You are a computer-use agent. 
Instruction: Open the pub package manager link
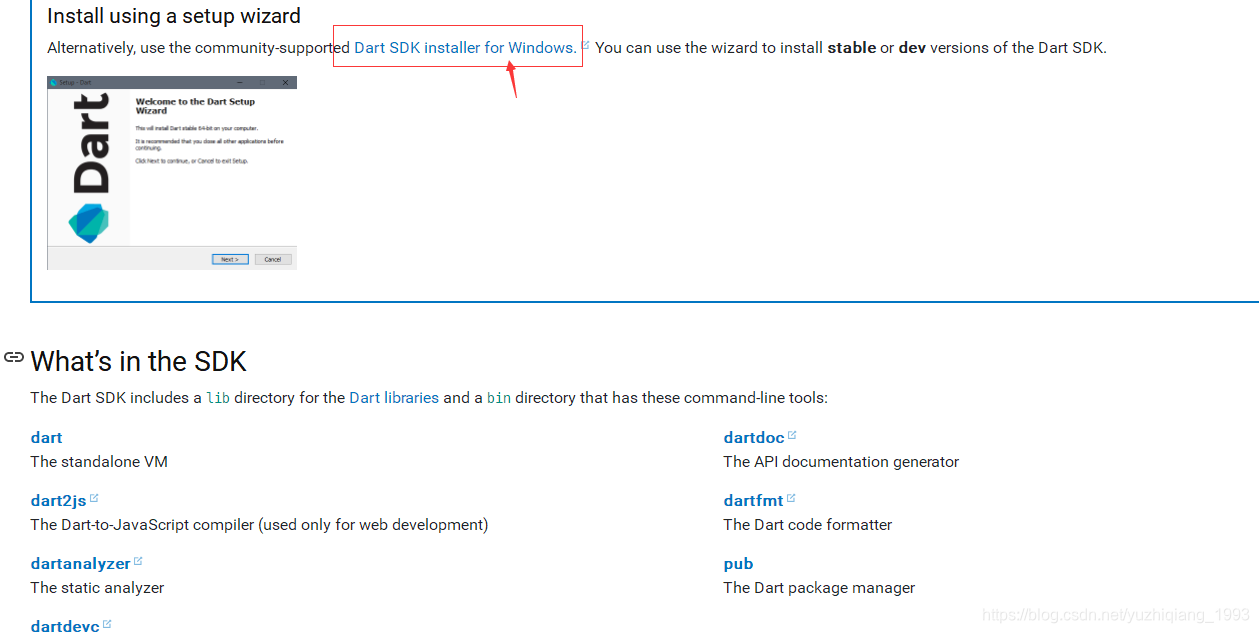click(x=738, y=564)
